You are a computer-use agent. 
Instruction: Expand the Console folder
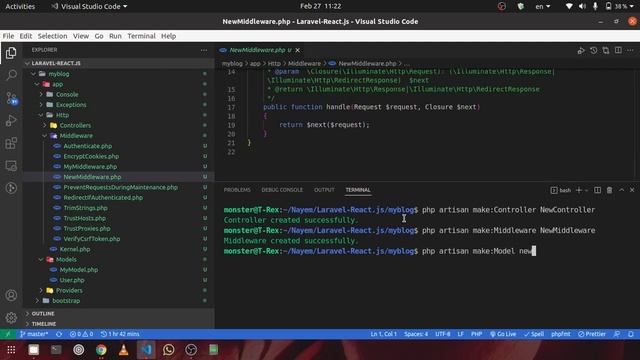(x=118, y=94)
